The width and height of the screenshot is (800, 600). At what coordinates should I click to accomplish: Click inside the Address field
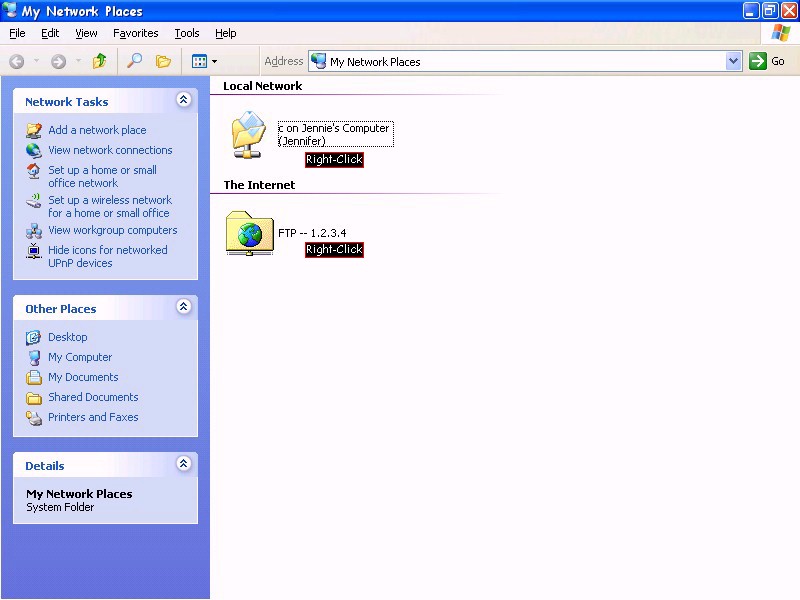pyautogui.click(x=524, y=61)
